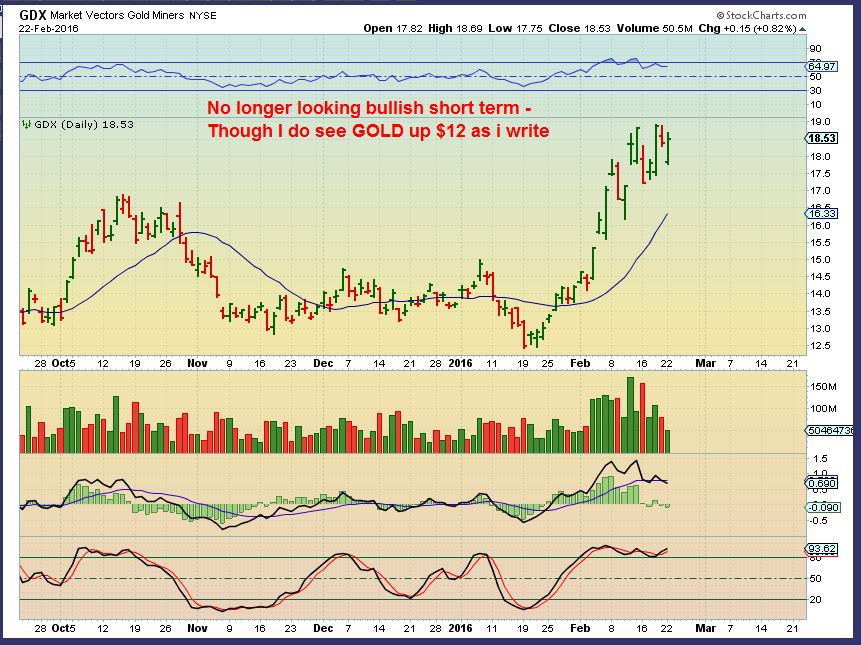Click the 17.5 price axis label

(x=821, y=173)
